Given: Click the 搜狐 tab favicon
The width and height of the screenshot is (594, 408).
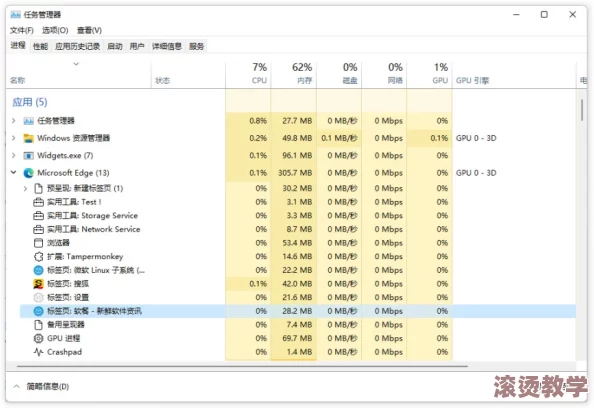Looking at the screenshot, I should click(x=38, y=284).
